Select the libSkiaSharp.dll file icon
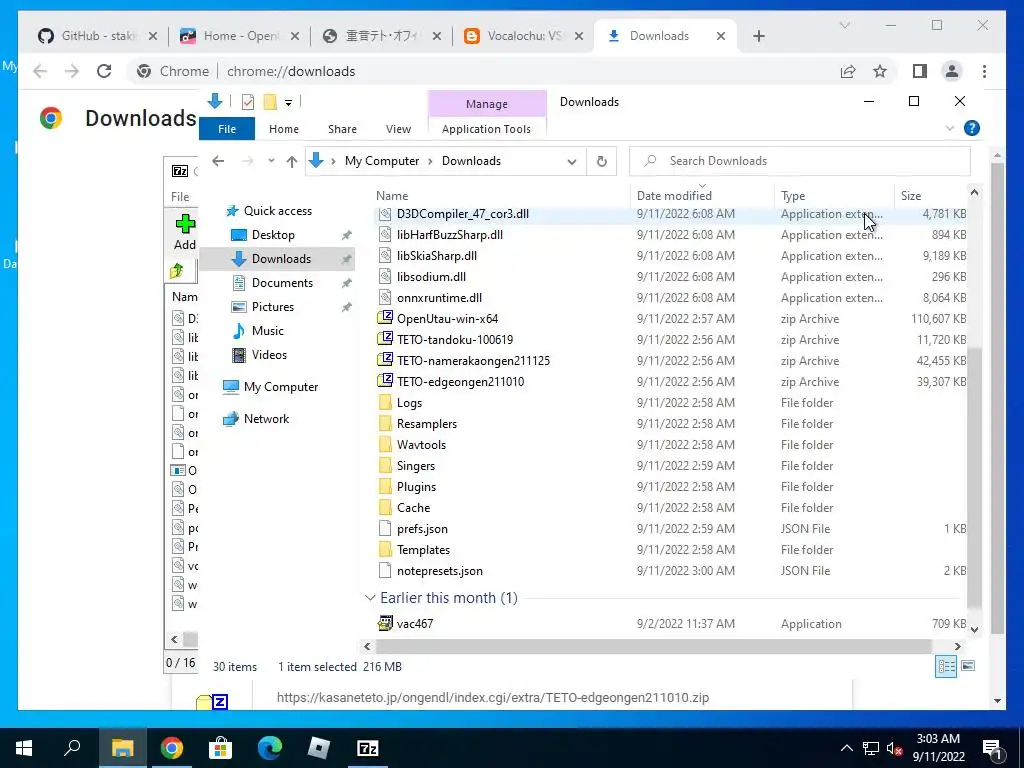1024x768 pixels. click(385, 256)
